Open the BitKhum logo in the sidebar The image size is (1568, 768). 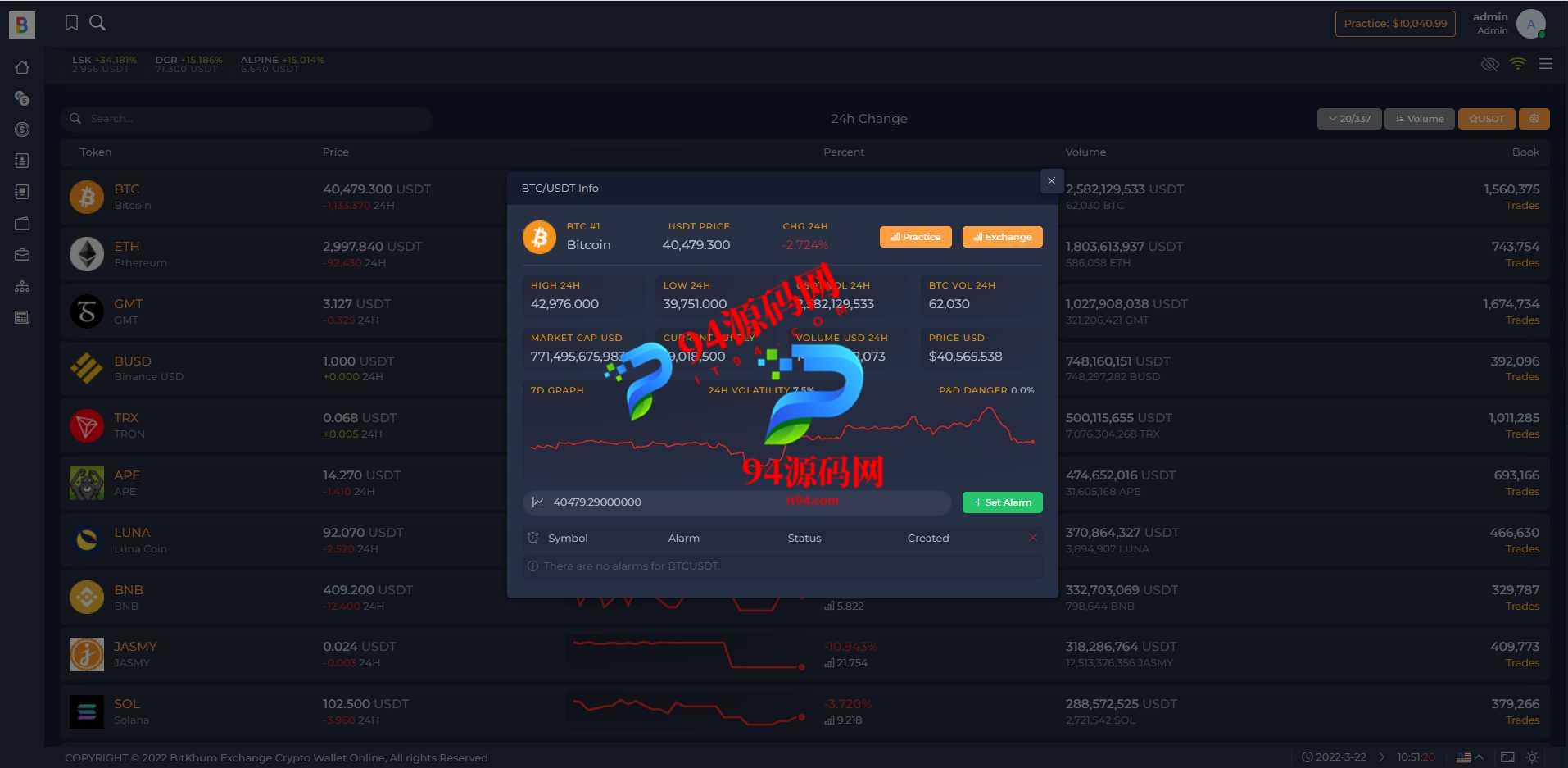[22, 24]
